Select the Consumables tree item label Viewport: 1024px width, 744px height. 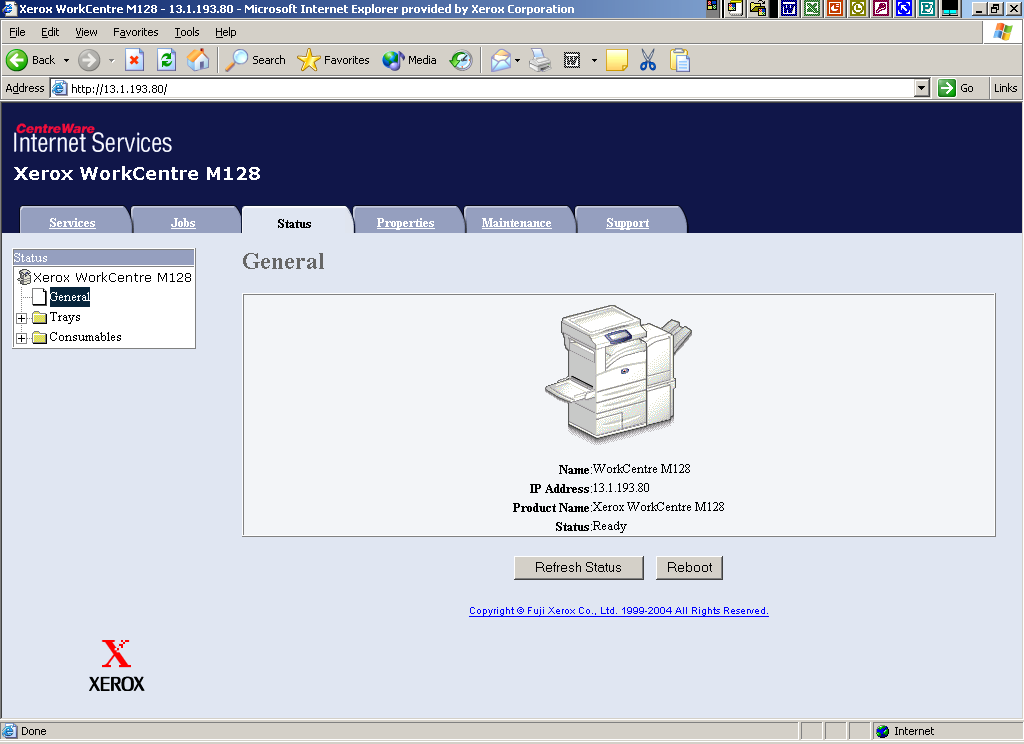click(x=86, y=337)
